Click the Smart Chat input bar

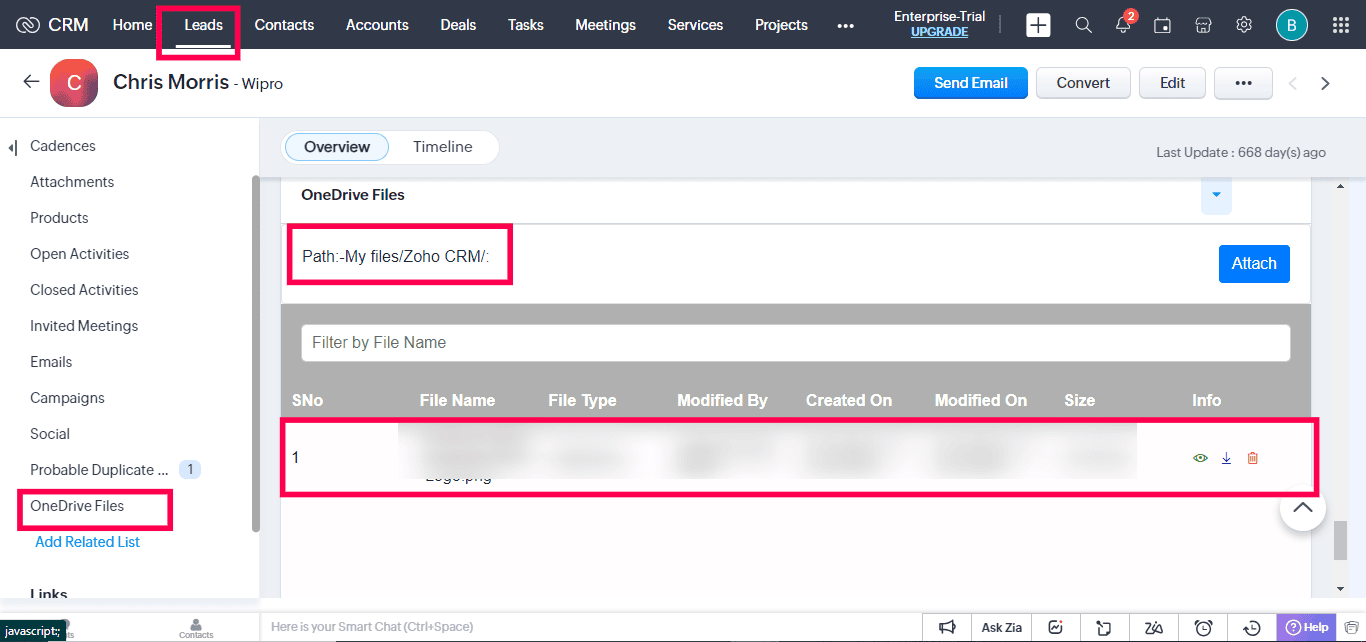(x=590, y=627)
